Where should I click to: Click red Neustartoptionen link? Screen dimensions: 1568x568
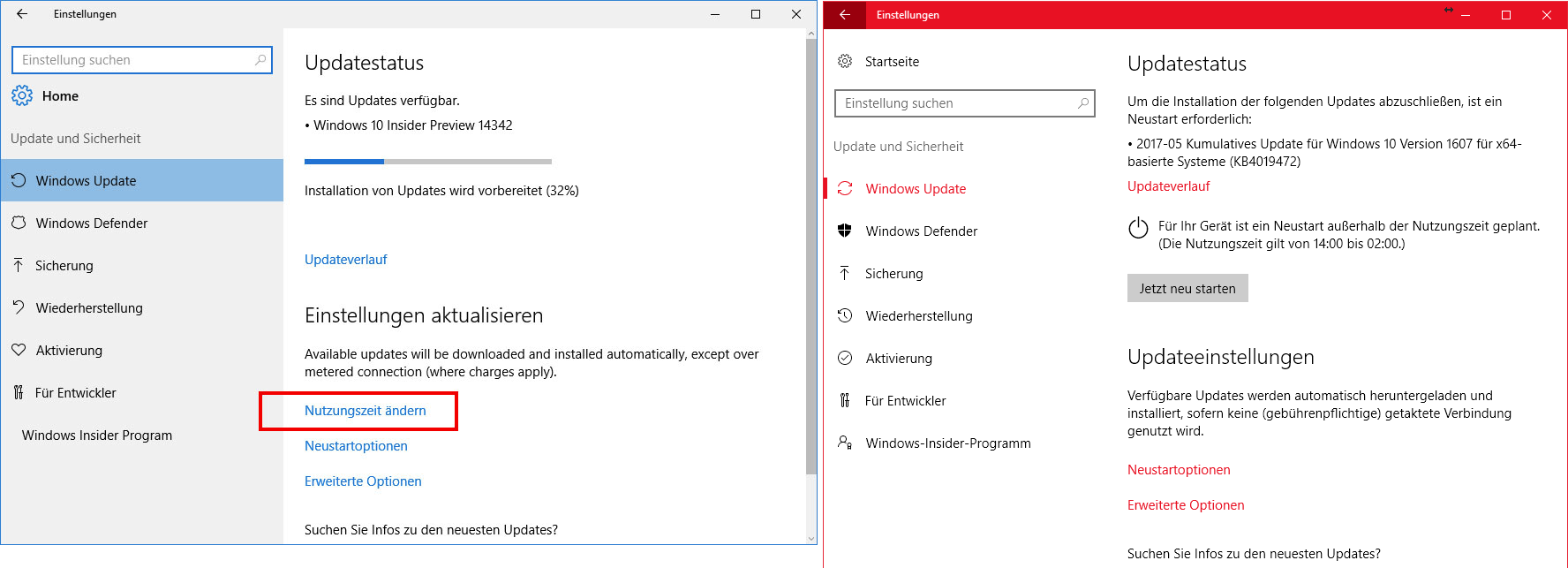tap(1179, 469)
